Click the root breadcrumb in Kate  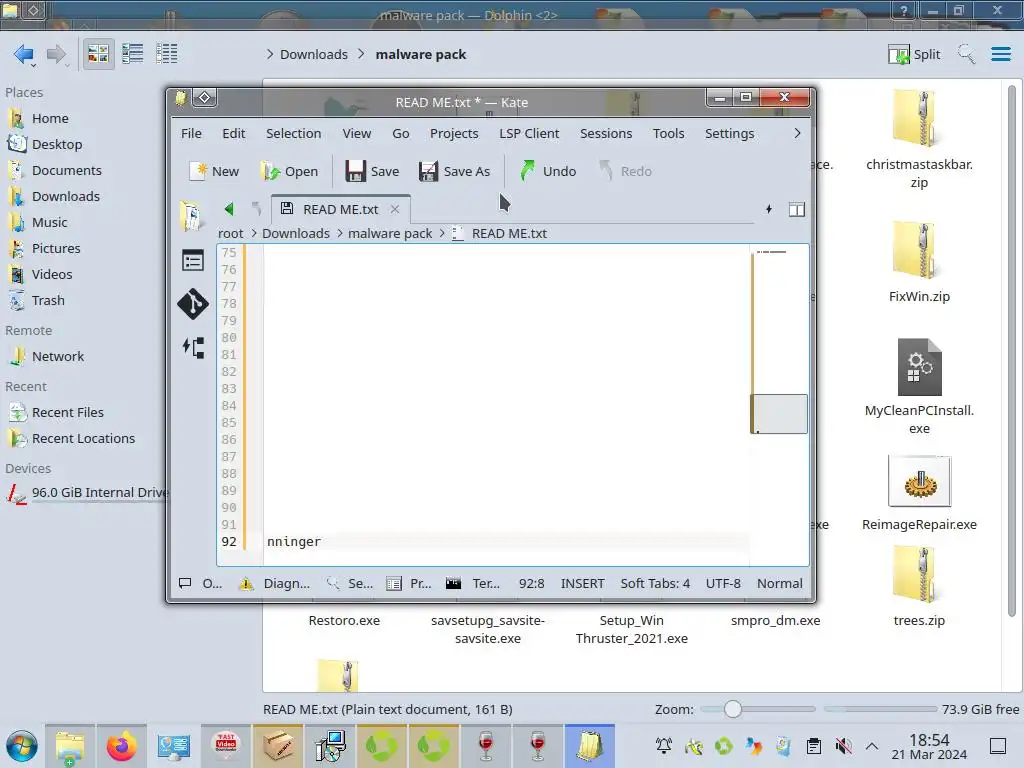[231, 233]
